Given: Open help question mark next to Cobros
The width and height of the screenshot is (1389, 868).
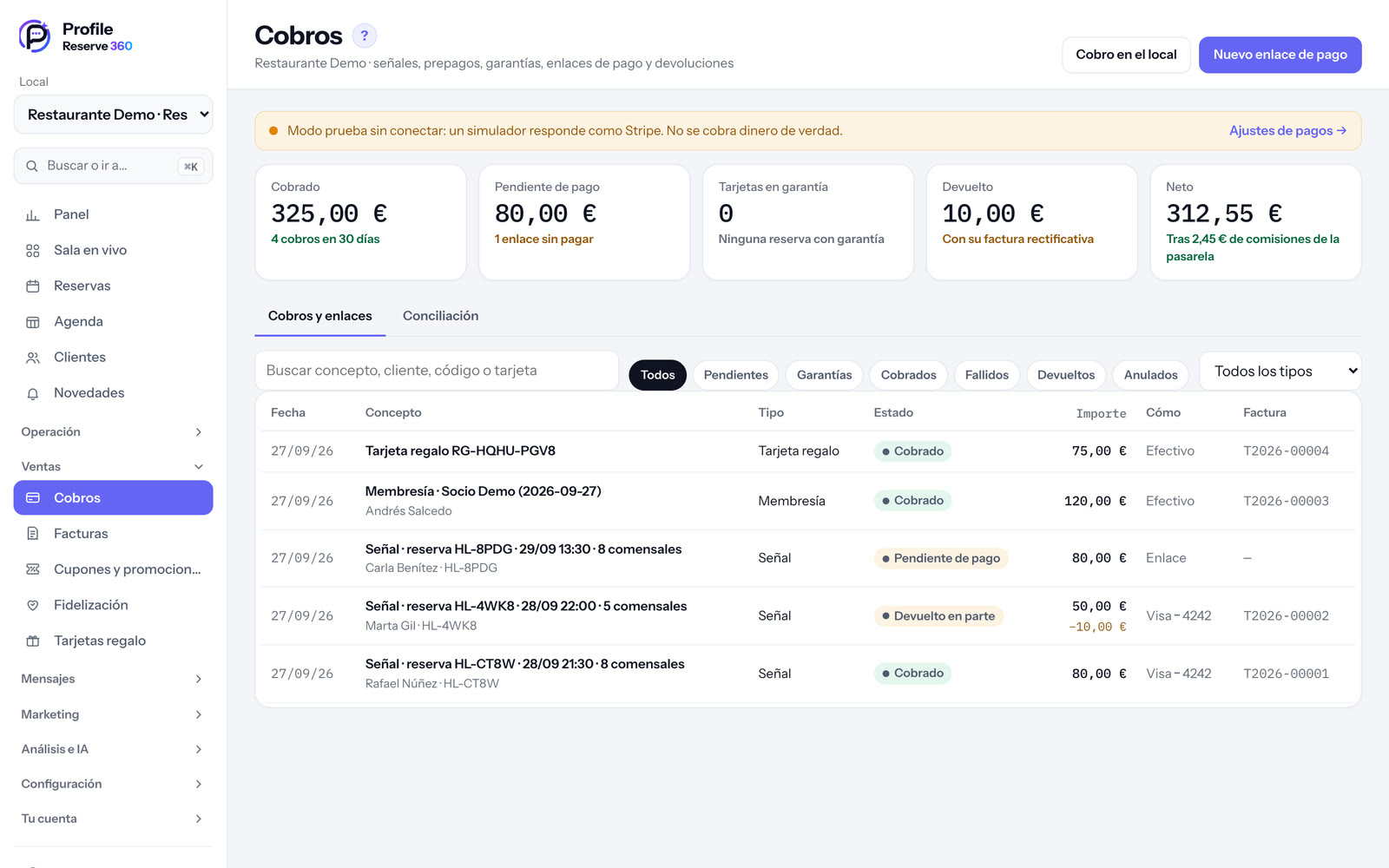Looking at the screenshot, I should (x=365, y=36).
